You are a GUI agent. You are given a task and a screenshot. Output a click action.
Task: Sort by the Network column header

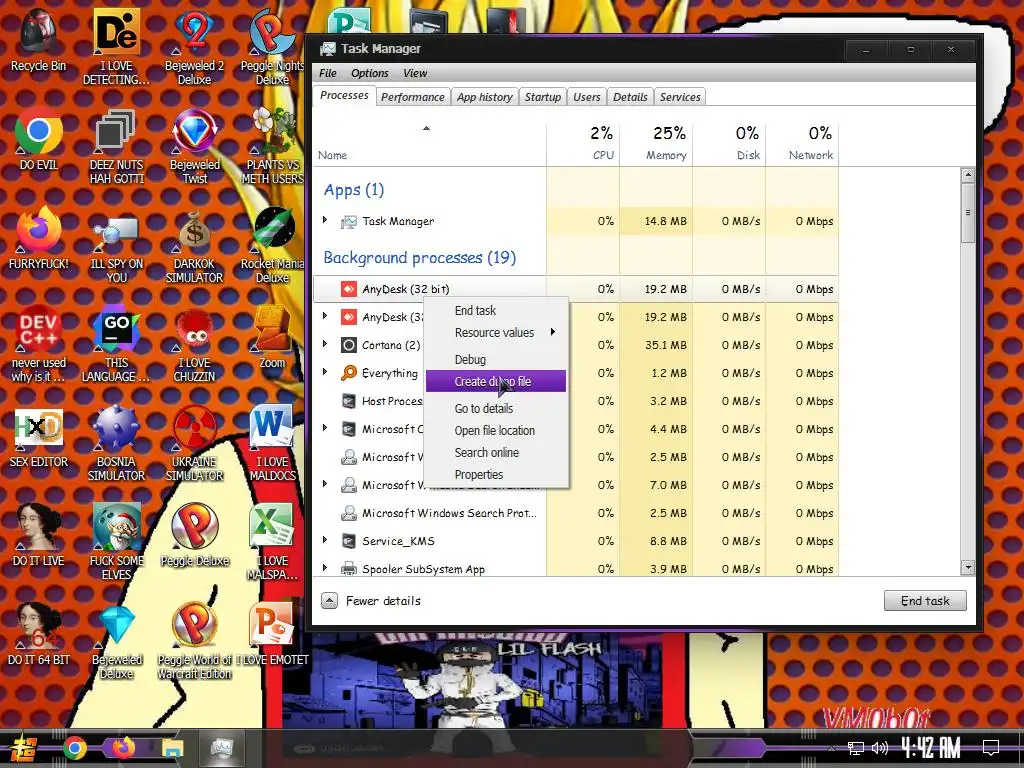click(802, 144)
